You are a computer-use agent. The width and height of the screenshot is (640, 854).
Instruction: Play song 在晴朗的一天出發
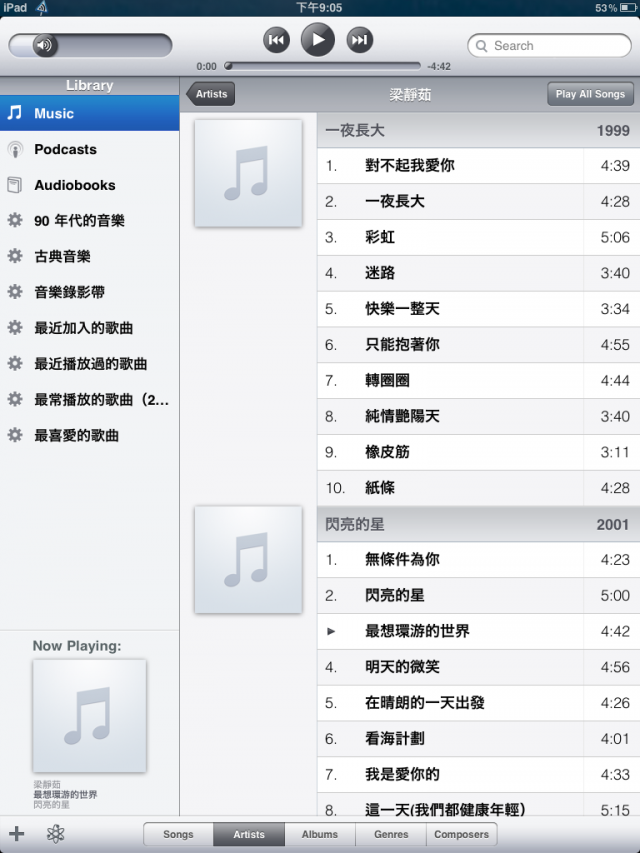pos(478,703)
